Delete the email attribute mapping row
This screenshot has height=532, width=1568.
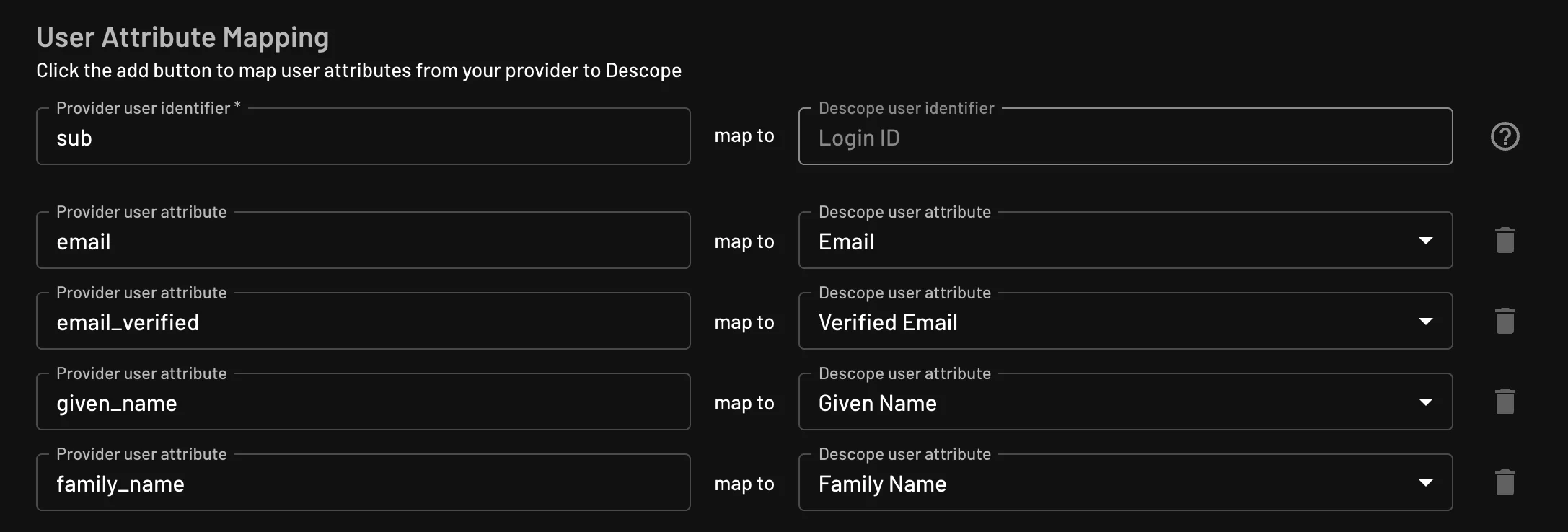(x=1505, y=240)
